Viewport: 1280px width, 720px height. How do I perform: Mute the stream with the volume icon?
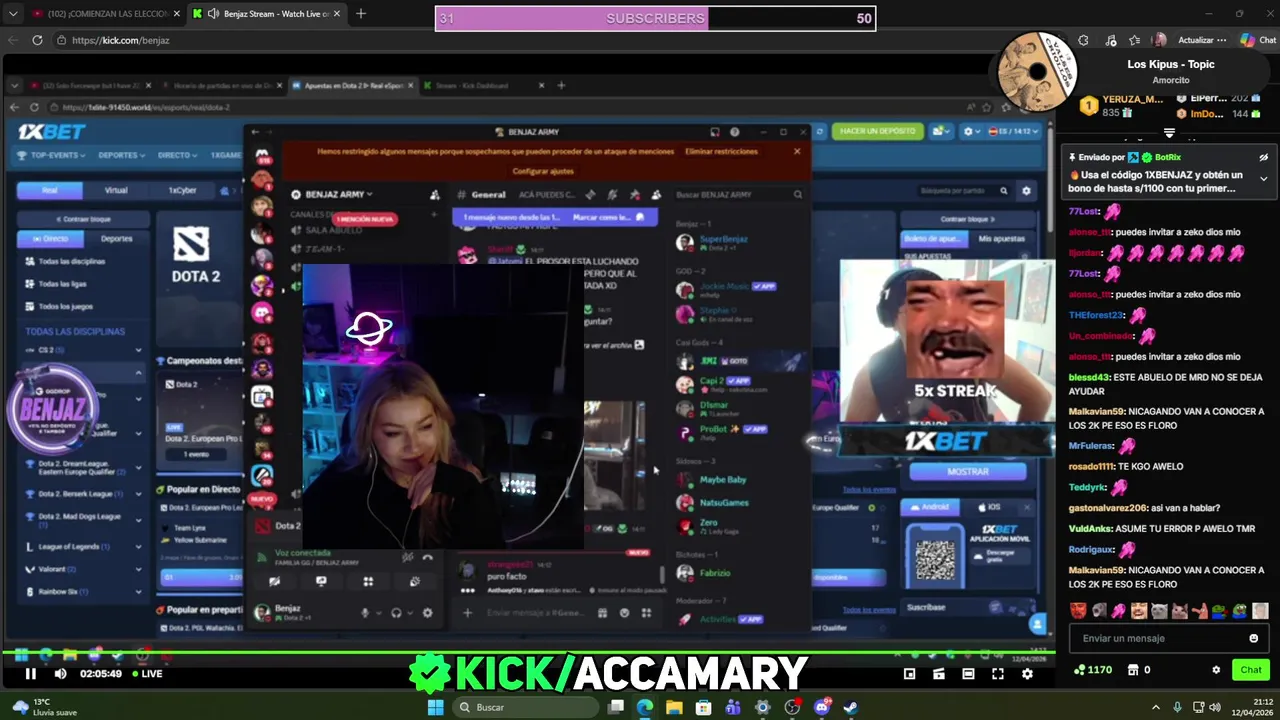click(60, 674)
